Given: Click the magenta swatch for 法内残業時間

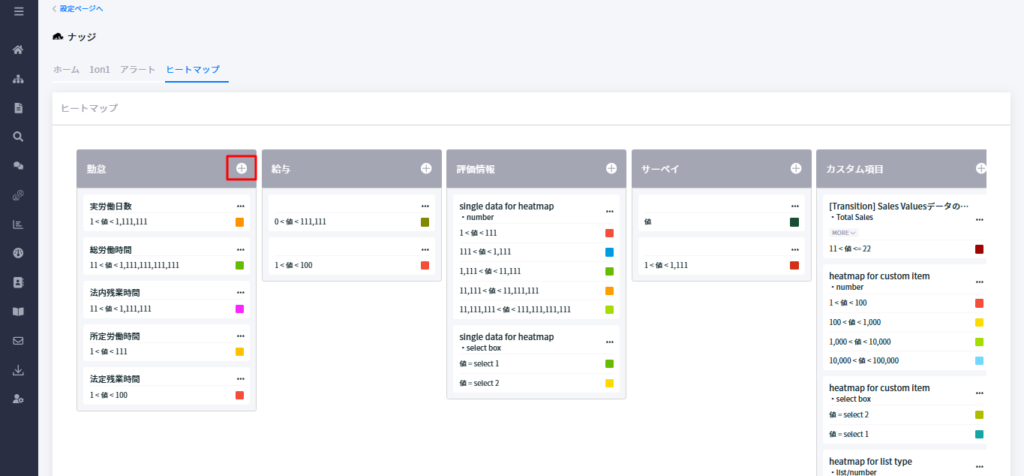Looking at the screenshot, I should point(240,308).
